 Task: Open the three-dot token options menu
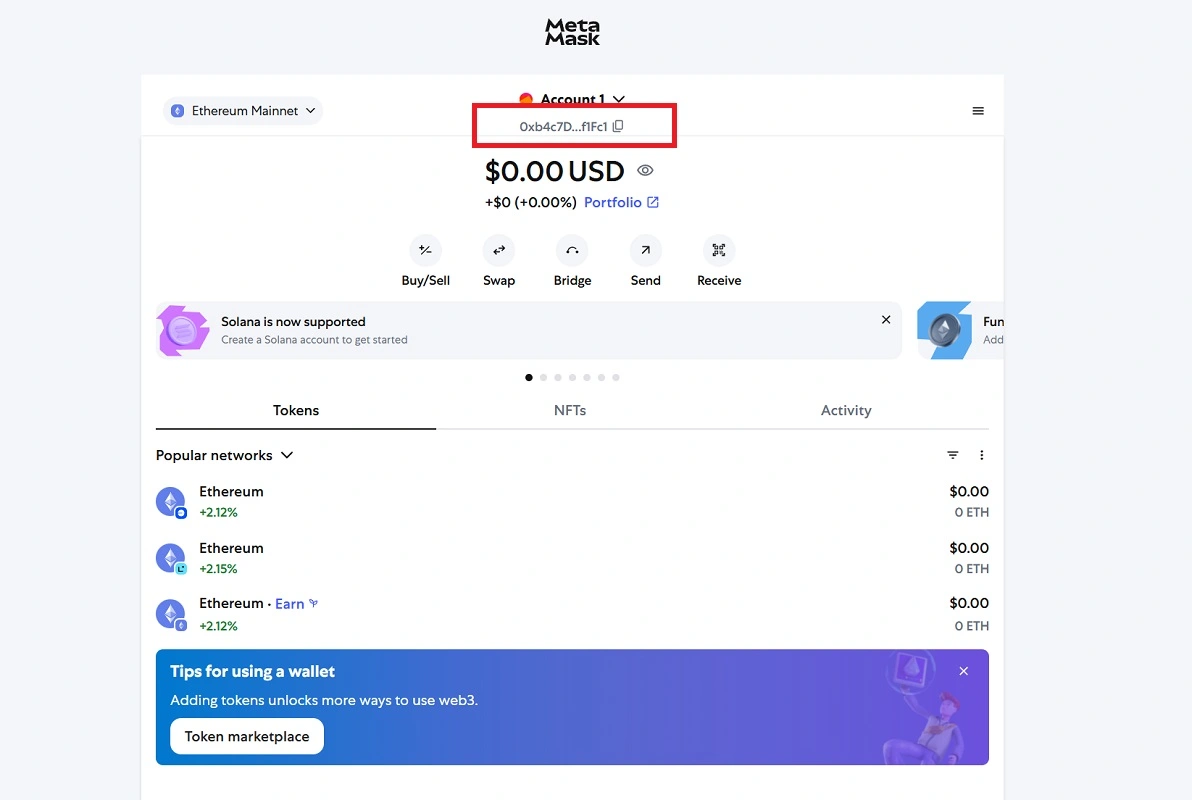981,455
